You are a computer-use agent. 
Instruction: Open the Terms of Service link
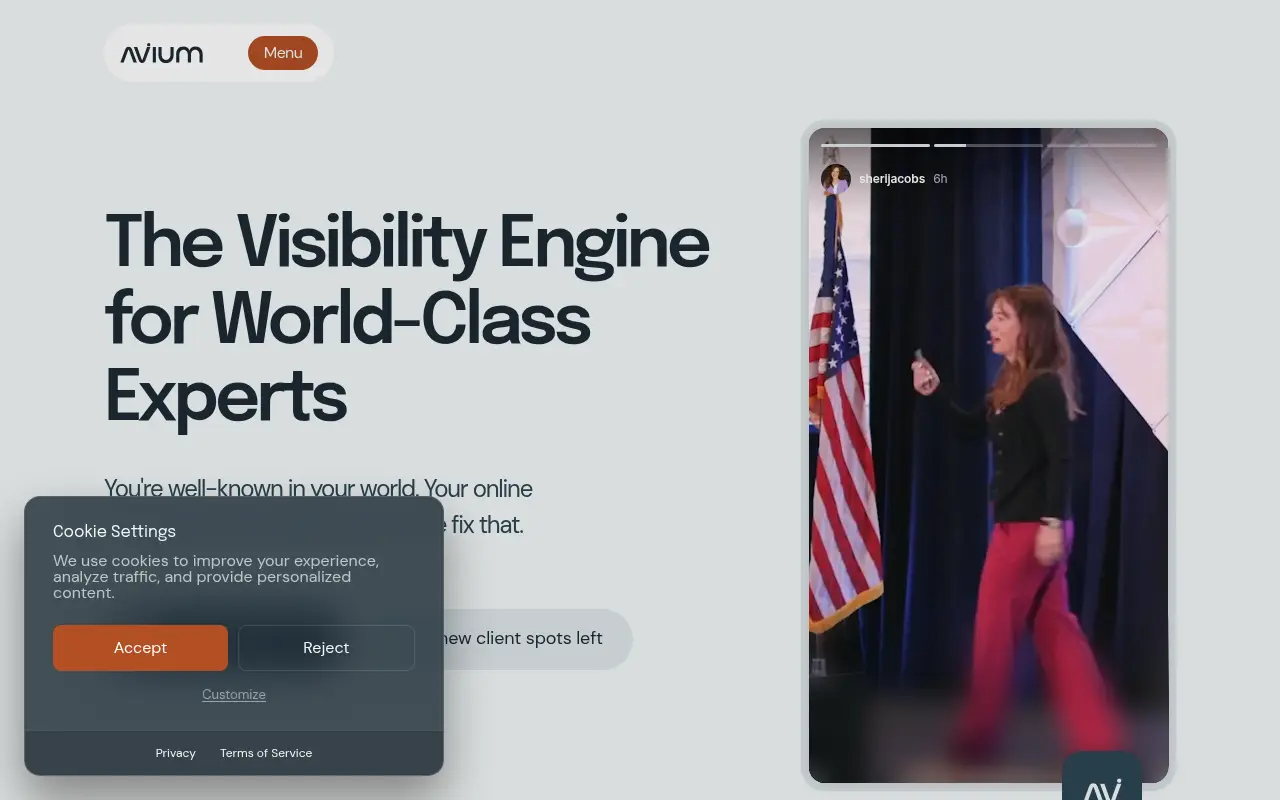[x=266, y=753]
